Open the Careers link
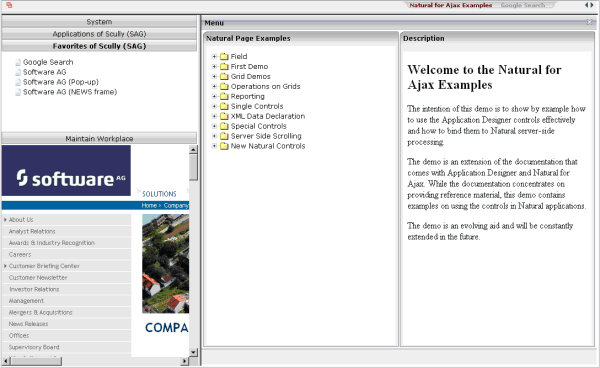The width and height of the screenshot is (600, 368). point(20,254)
